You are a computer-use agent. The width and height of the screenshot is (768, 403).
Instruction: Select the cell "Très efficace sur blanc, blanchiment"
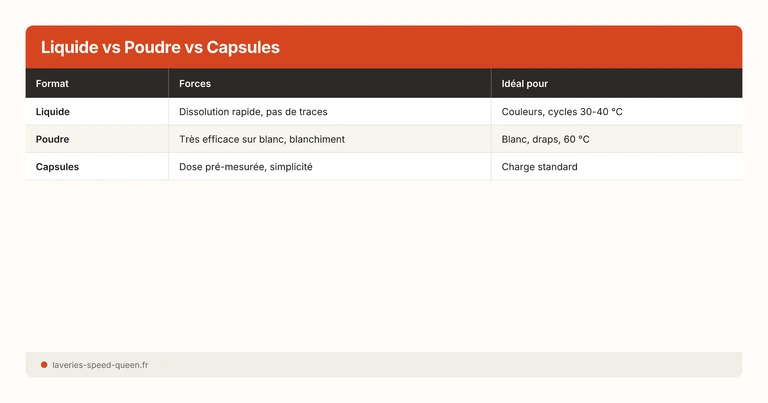(262, 139)
